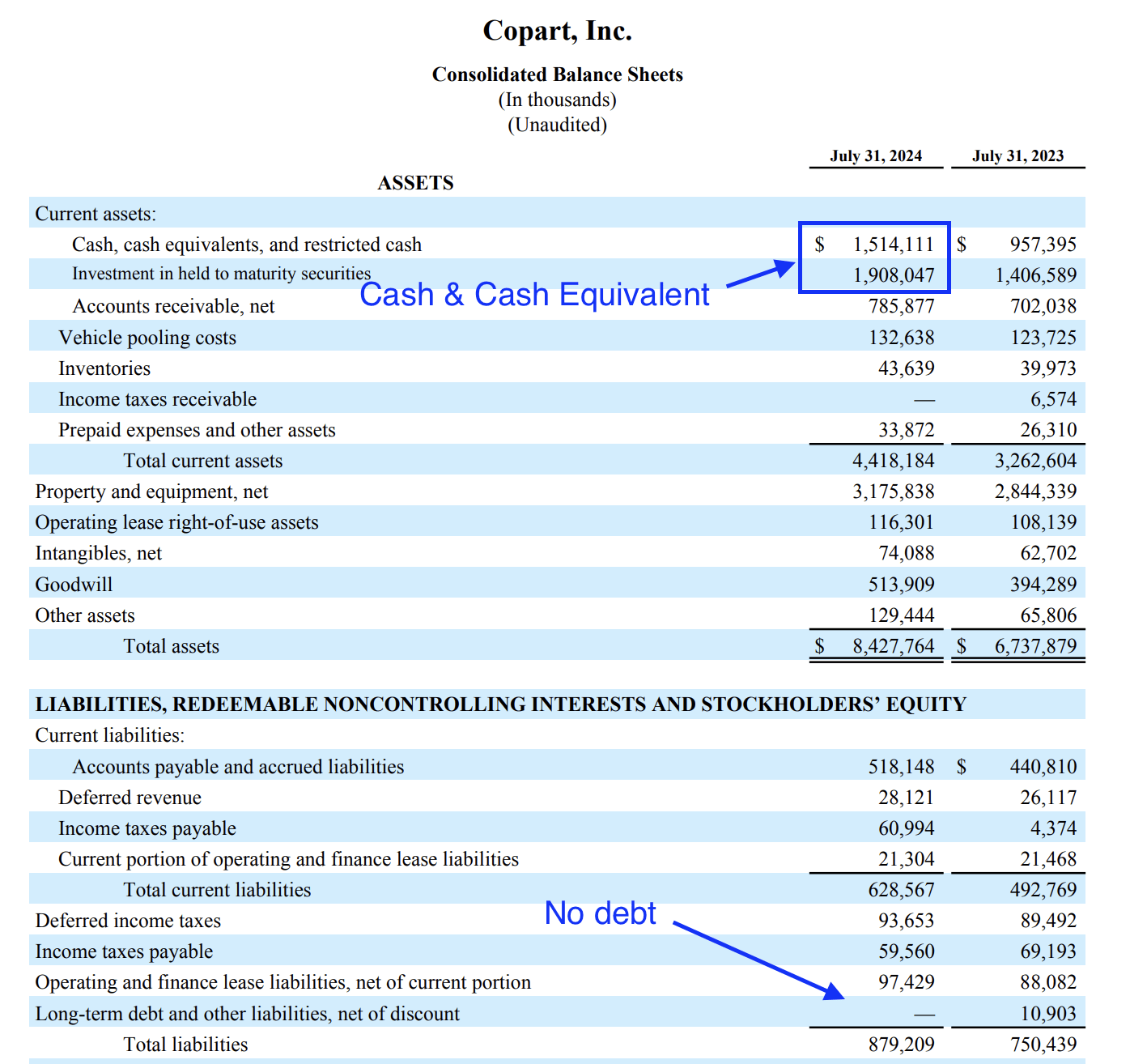Click the property value 2,844,339

click(x=1036, y=492)
